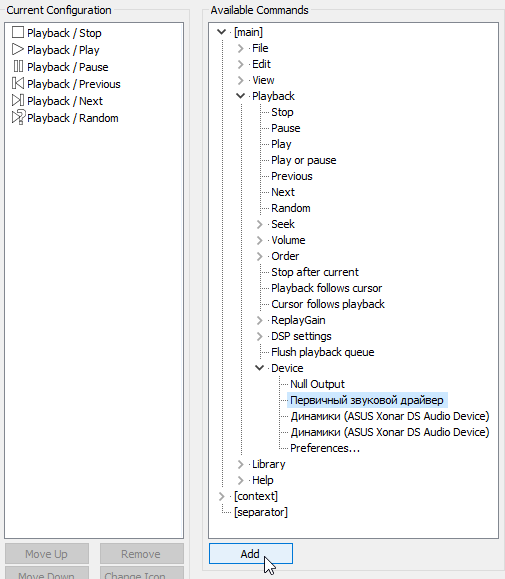The image size is (505, 579).
Task: Select the Stop icon in Current Configuration
Action: click(18, 32)
